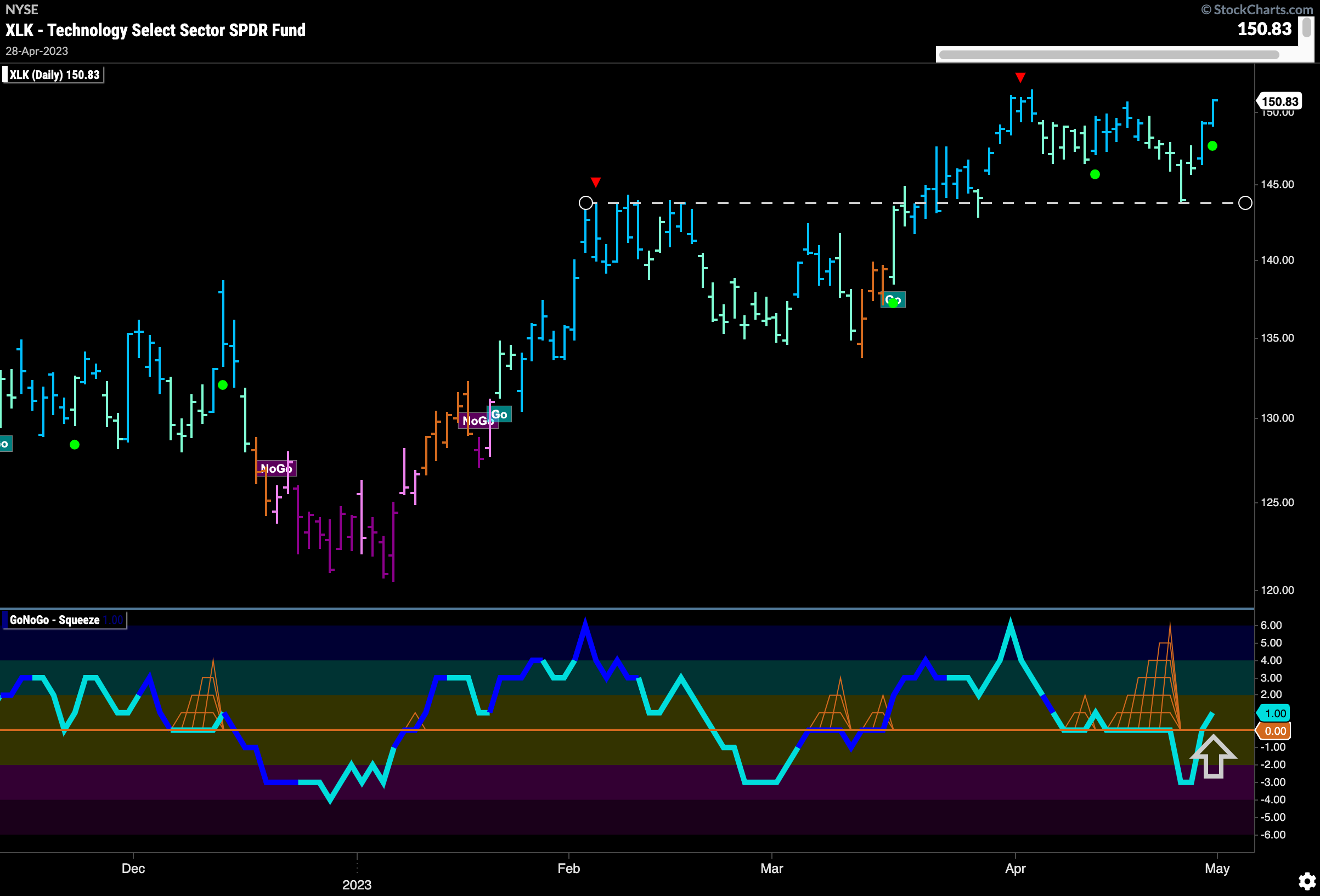Click the green dot in late November
Image resolution: width=1320 pixels, height=896 pixels.
[75, 445]
